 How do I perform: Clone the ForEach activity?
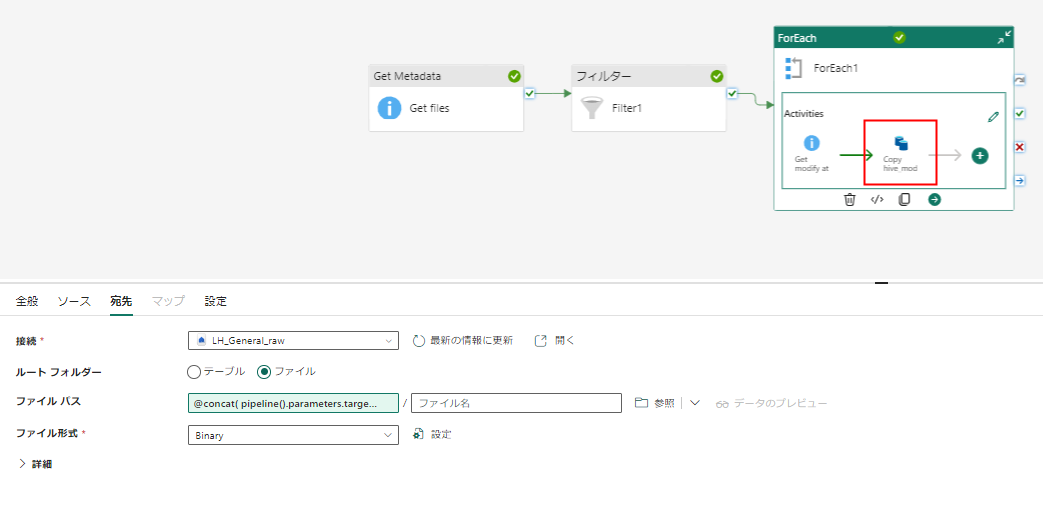click(x=904, y=200)
